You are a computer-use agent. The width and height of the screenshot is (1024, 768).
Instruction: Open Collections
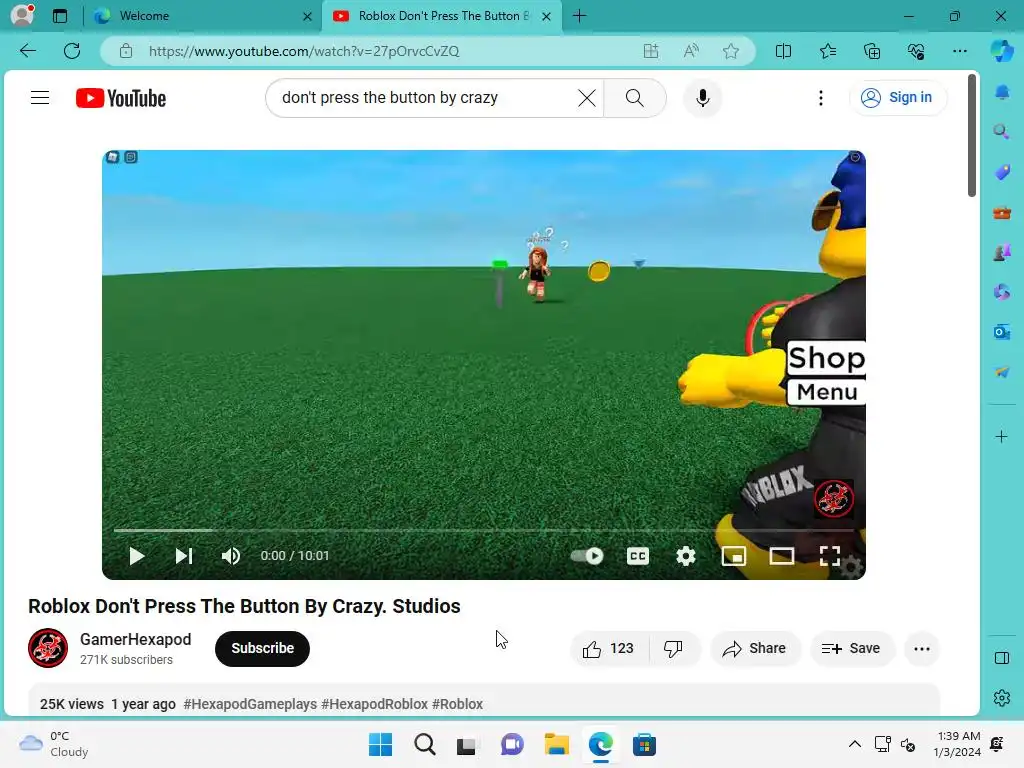click(872, 51)
